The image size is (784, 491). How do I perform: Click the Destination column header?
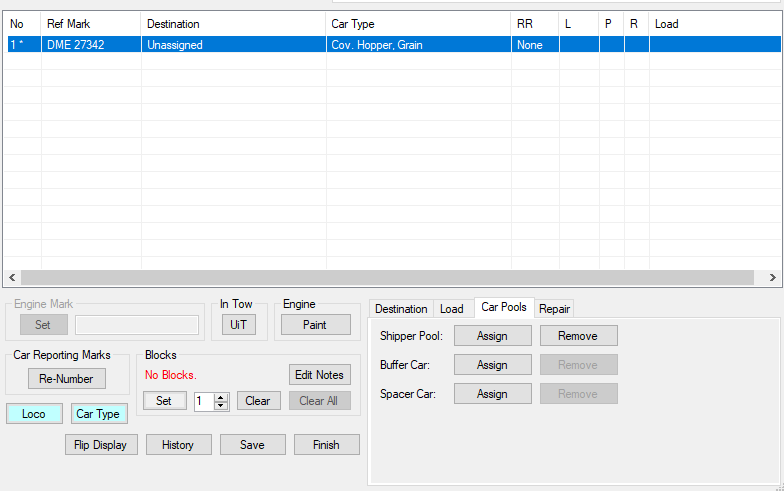(x=234, y=24)
